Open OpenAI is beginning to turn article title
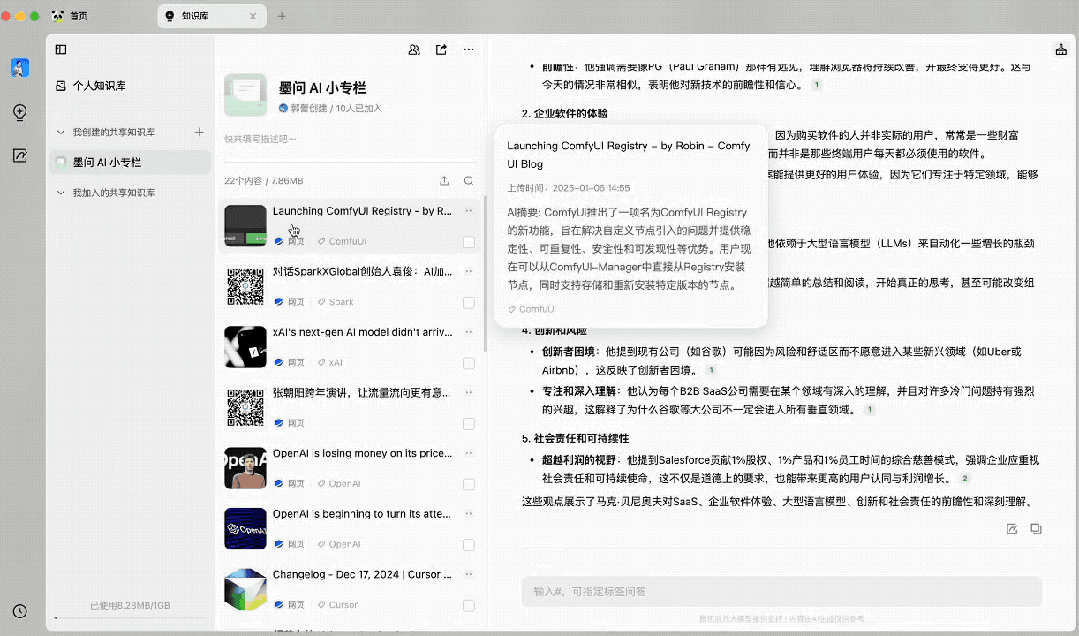 pyautogui.click(x=362, y=514)
